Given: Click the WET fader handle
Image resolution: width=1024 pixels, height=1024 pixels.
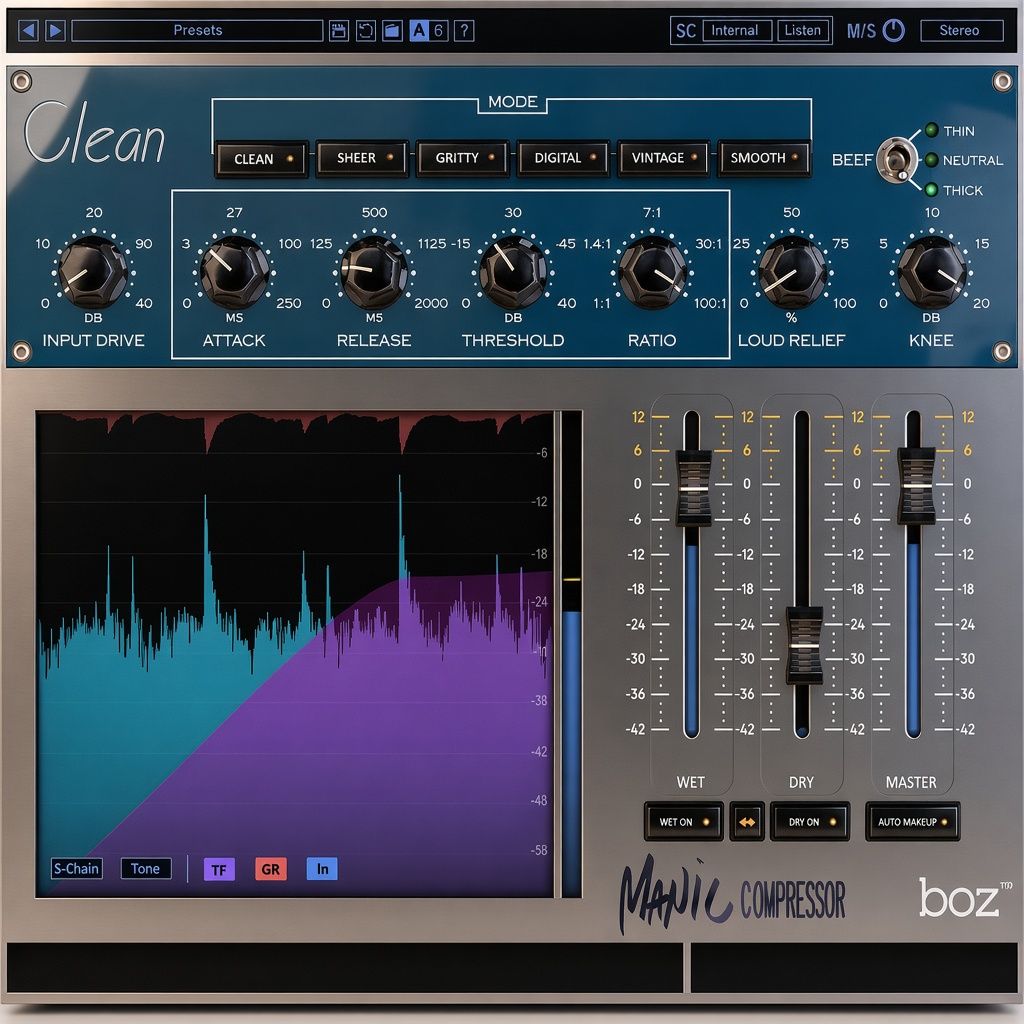Looking at the screenshot, I should [x=692, y=488].
